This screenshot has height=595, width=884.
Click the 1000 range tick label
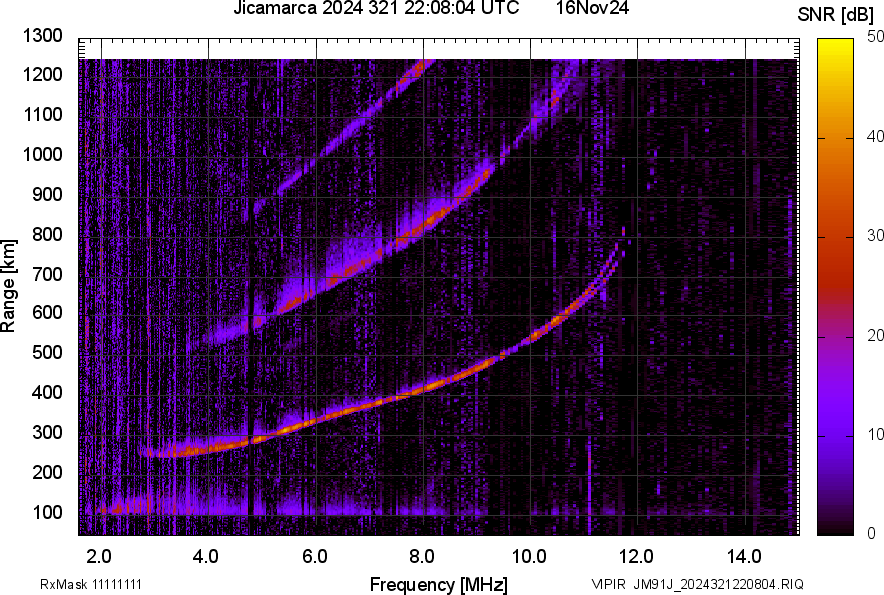(42, 154)
